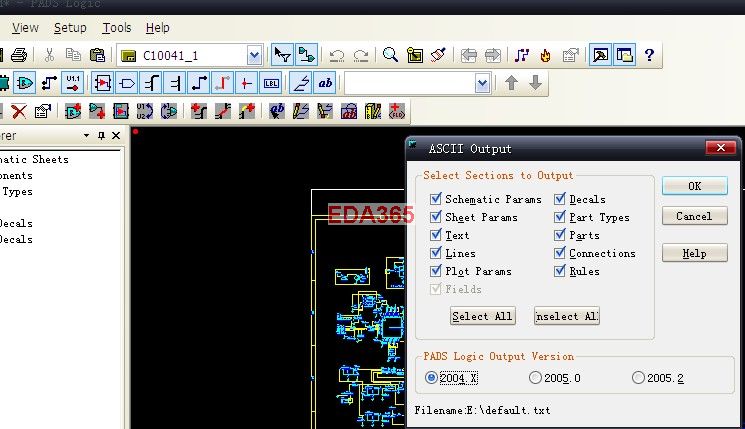This screenshot has width=745, height=429.
Task: Select the off-page connector filter icon
Action: pos(127,84)
